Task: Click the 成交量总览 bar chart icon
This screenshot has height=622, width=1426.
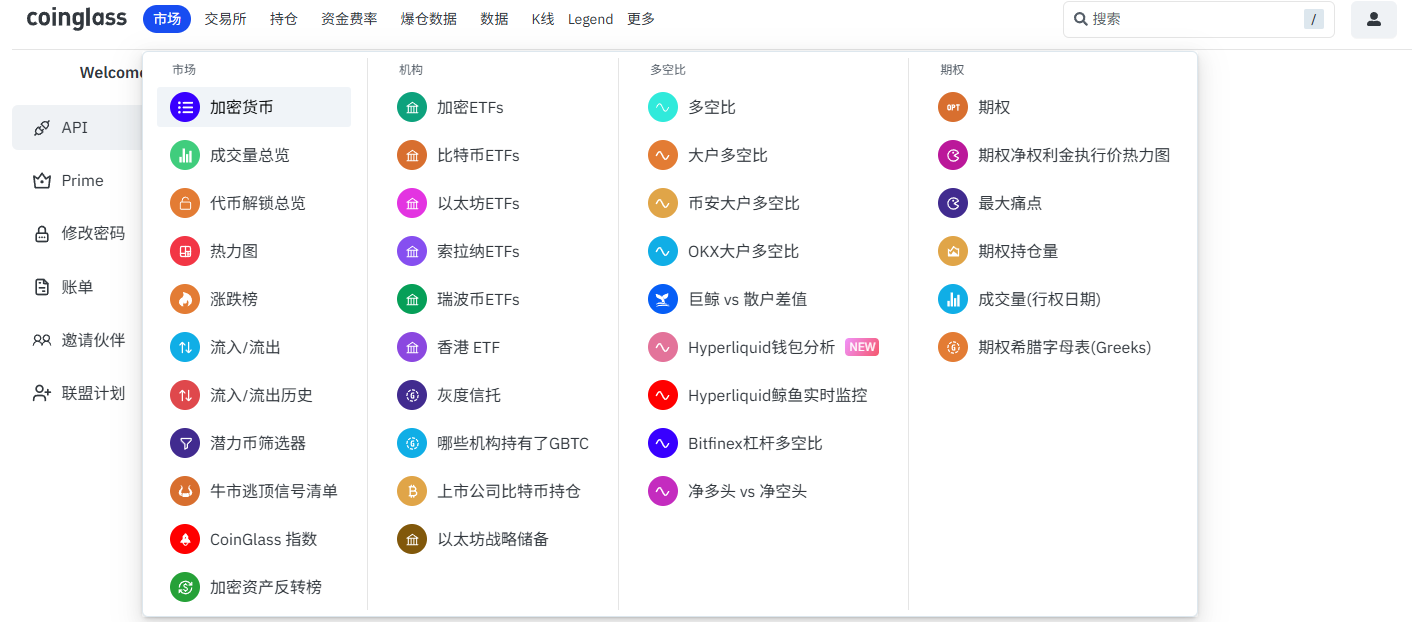Action: click(x=185, y=155)
